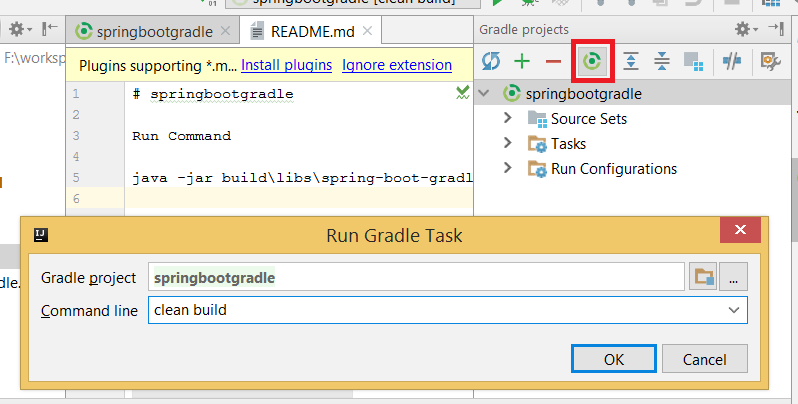Select Tasks tree item
This screenshot has width=798, height=404.
point(557,144)
